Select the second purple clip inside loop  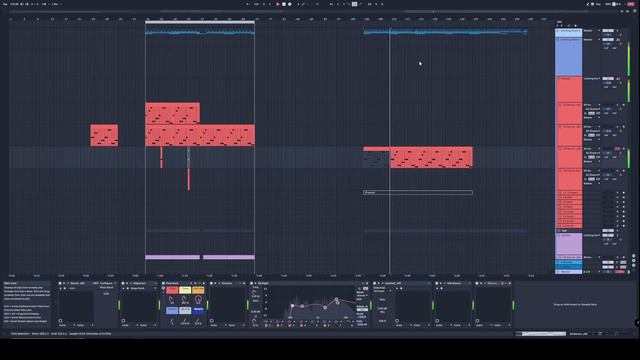click(x=229, y=257)
